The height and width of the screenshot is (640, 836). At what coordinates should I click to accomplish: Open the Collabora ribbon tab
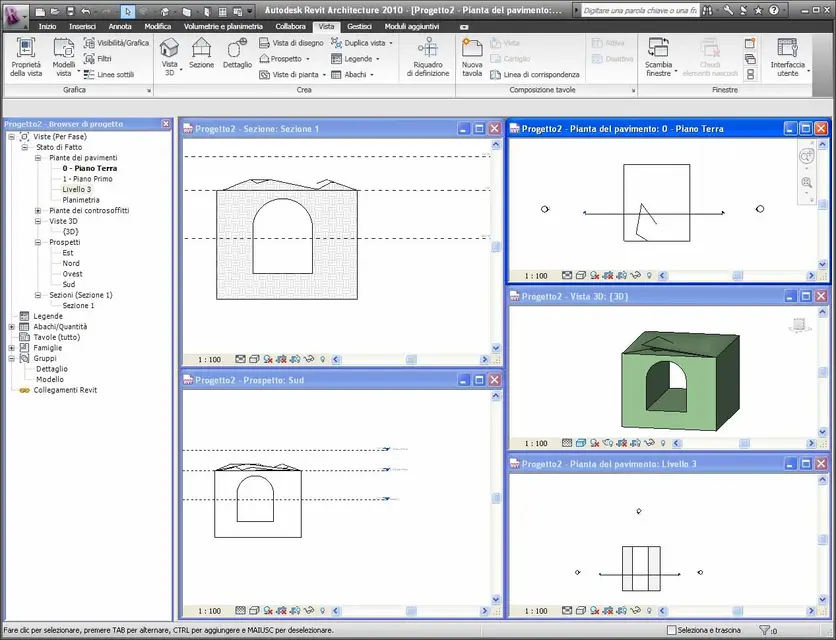tap(291, 26)
